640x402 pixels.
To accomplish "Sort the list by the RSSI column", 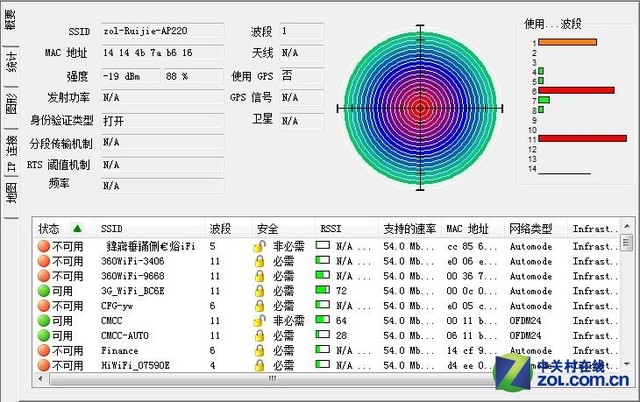I will [x=347, y=229].
